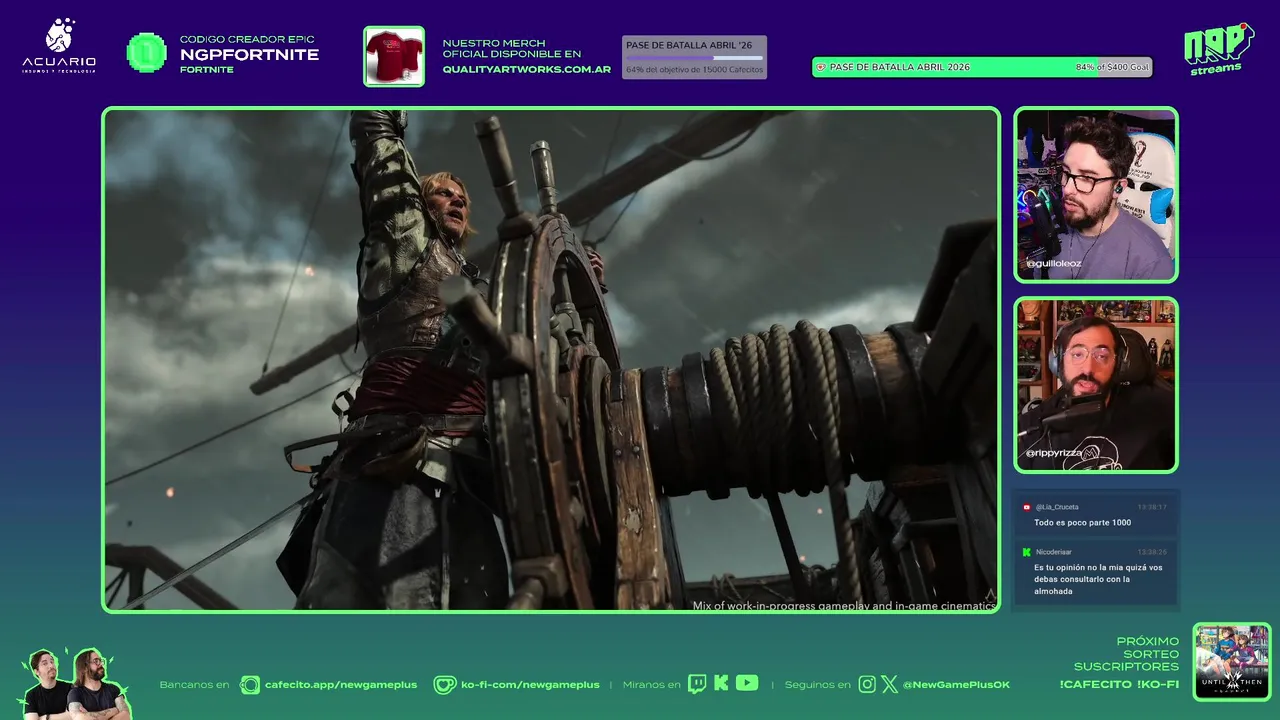Click the Ko-fi cup icon
Screen dimensions: 1280x720
pos(444,685)
